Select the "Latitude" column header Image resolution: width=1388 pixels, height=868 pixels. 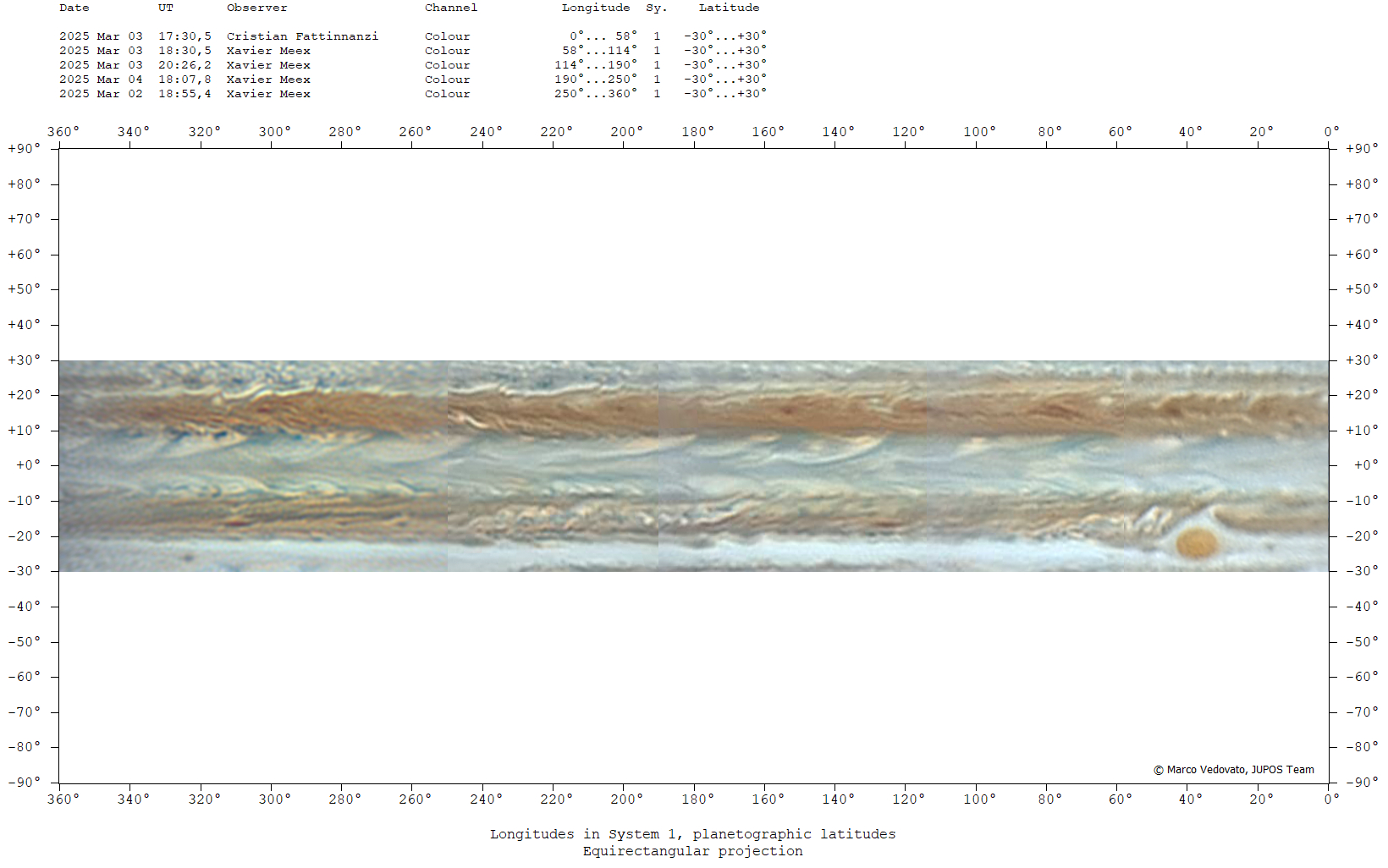coord(729,8)
